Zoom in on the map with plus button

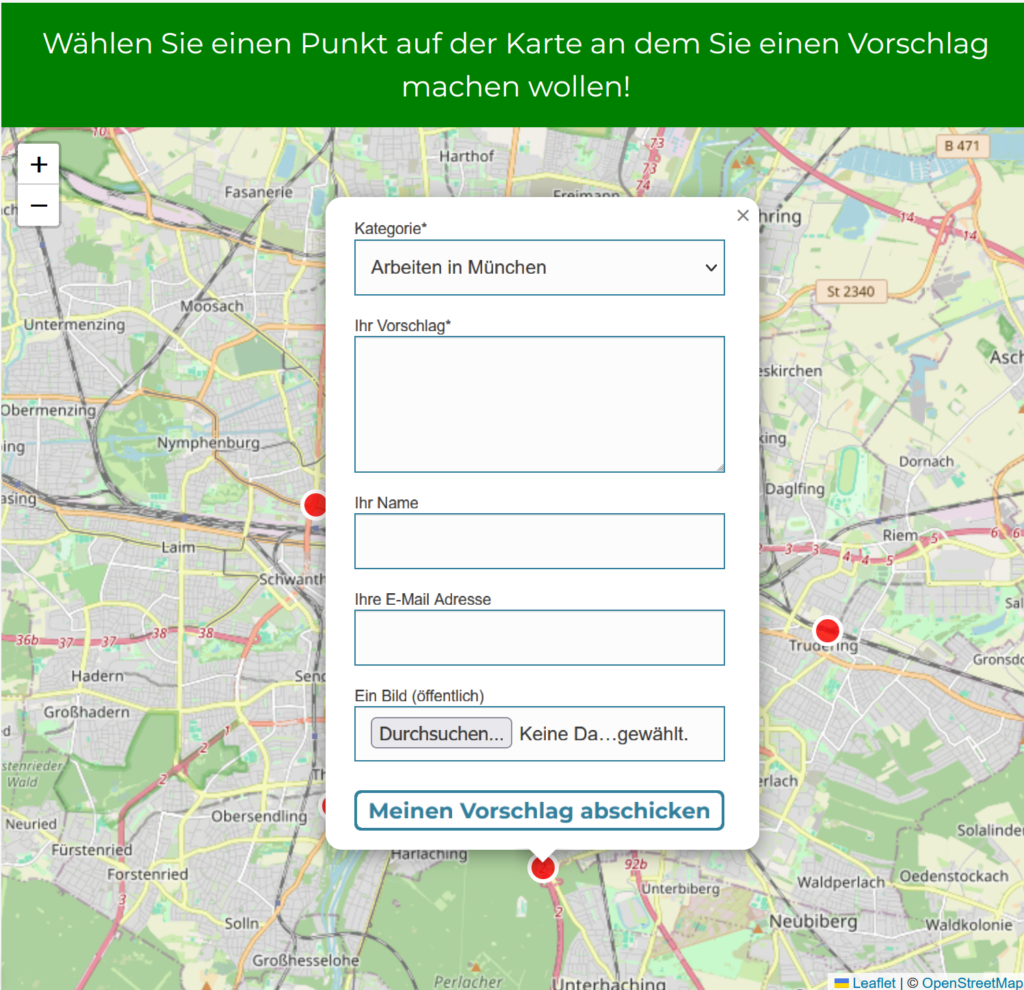(x=39, y=165)
